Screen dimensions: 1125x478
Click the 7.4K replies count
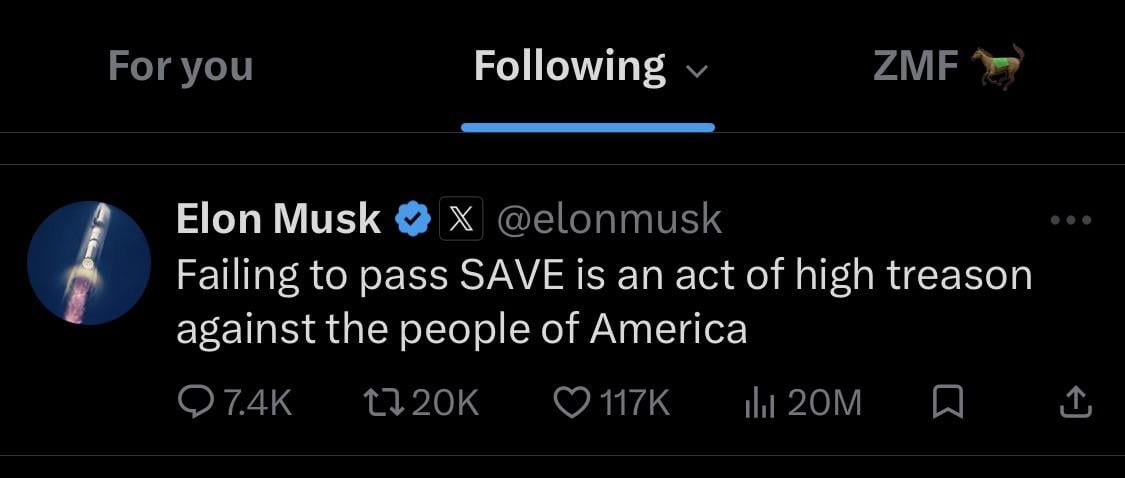[257, 402]
